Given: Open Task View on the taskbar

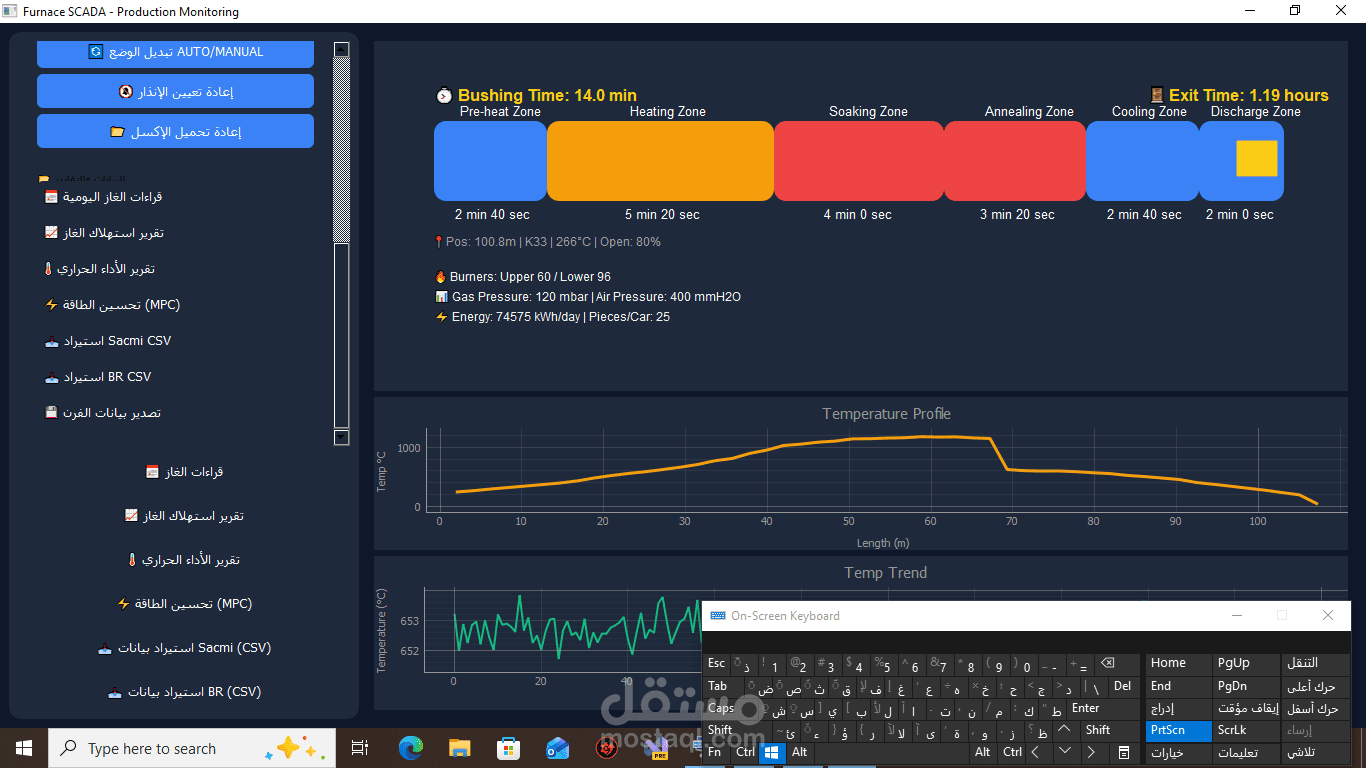Looking at the screenshot, I should [360, 748].
